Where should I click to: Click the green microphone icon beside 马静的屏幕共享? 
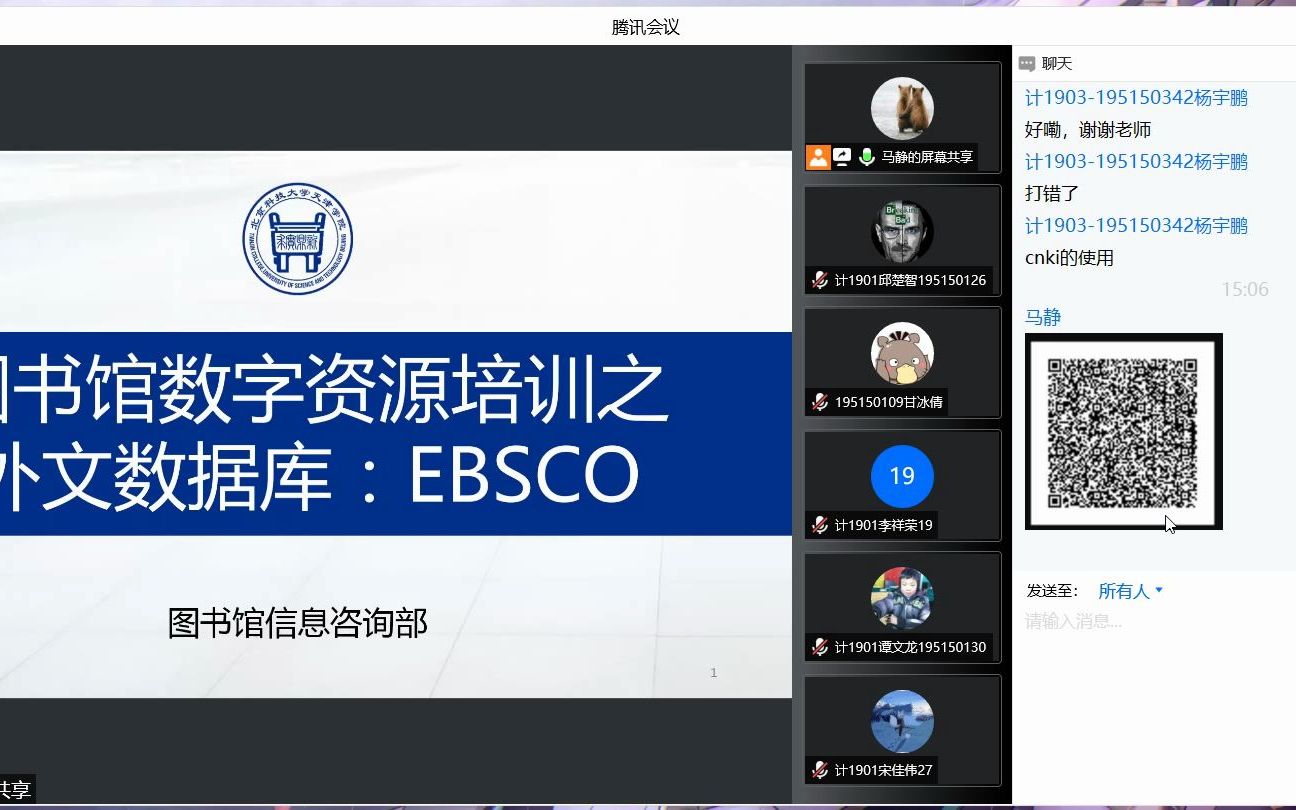867,157
